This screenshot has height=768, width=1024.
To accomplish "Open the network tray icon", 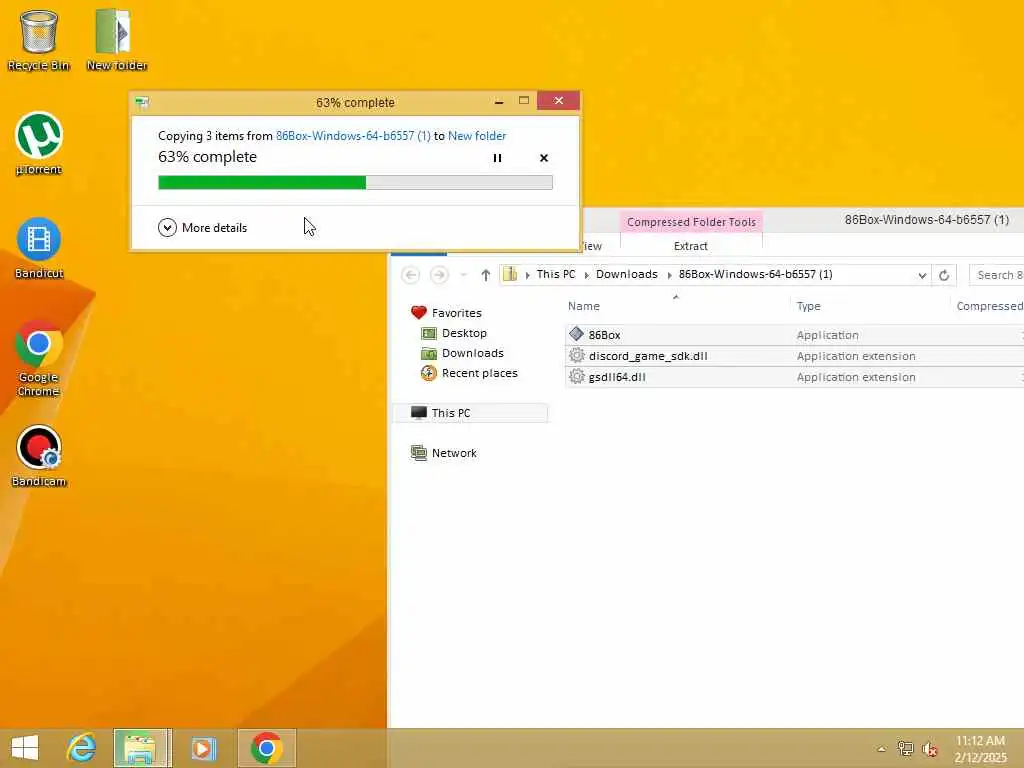I will (905, 748).
